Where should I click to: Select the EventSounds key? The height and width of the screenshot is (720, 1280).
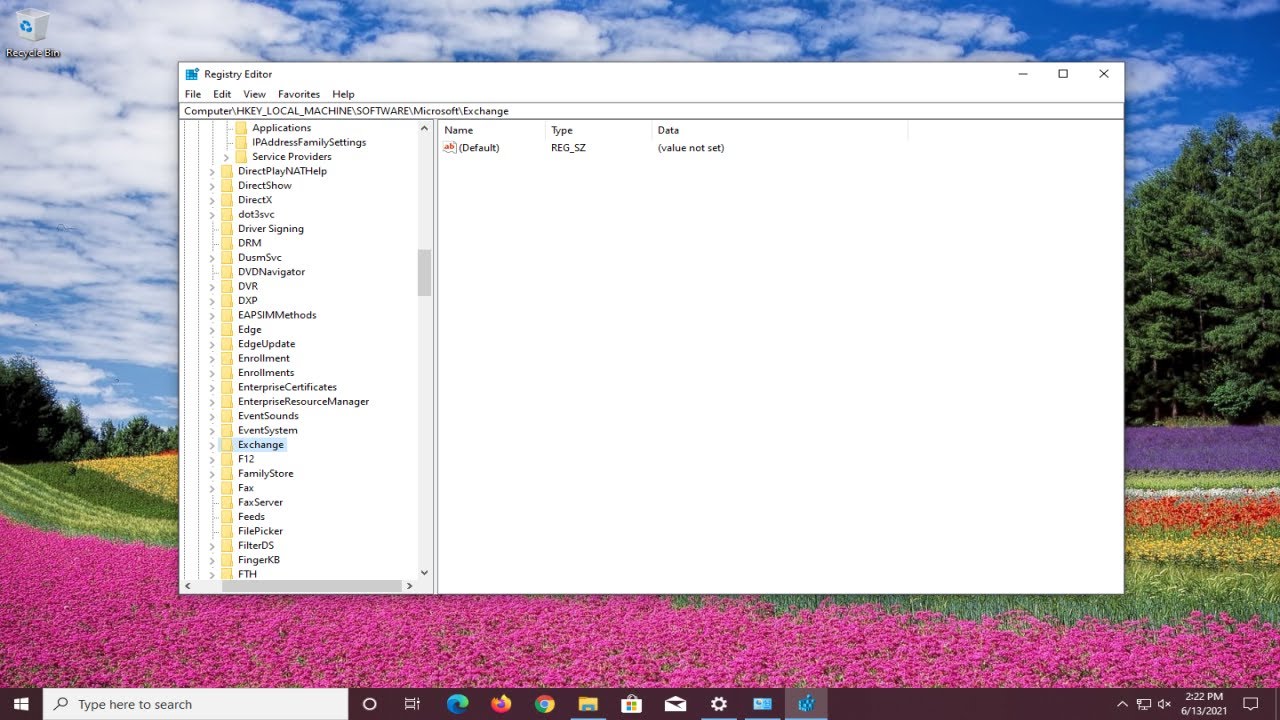pyautogui.click(x=268, y=416)
